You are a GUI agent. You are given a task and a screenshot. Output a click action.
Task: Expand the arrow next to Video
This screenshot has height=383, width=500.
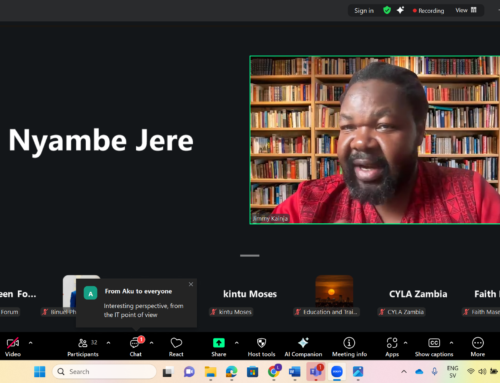coord(31,343)
